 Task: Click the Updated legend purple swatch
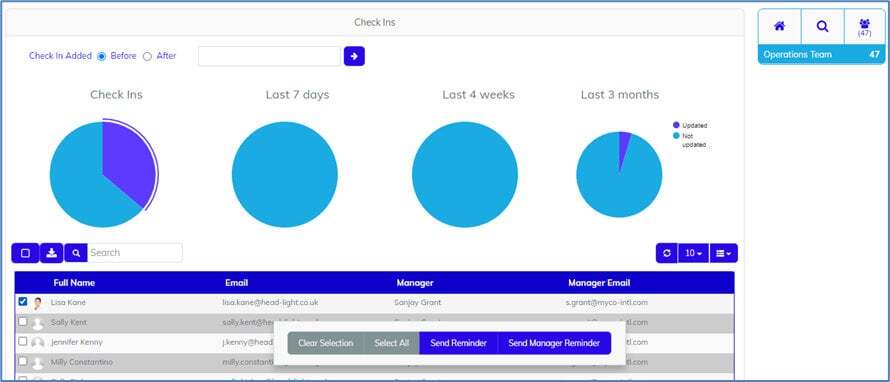point(675,125)
